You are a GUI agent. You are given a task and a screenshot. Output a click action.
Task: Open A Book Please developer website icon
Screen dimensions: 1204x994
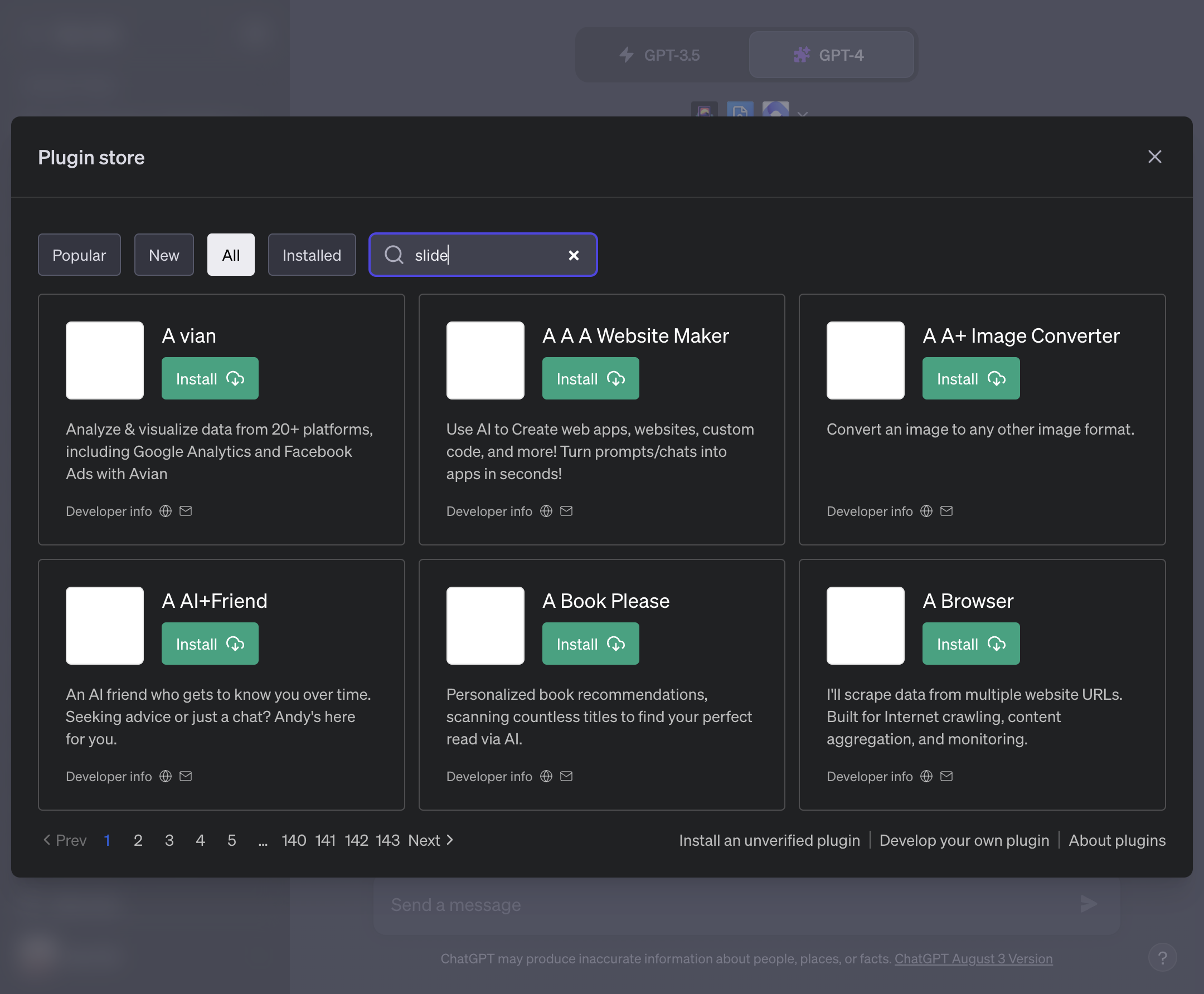tap(546, 776)
